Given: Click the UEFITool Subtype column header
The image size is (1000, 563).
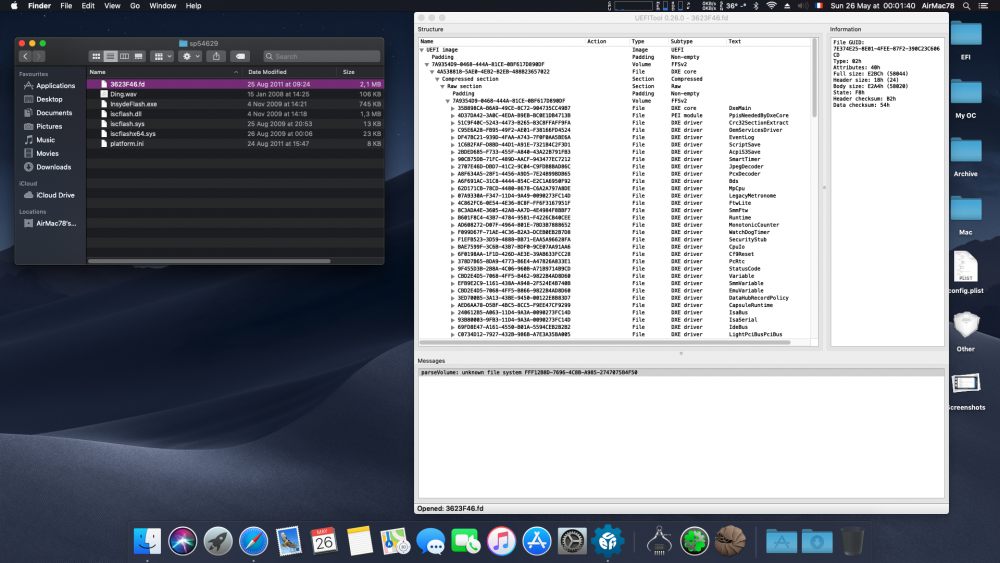Looking at the screenshot, I should click(x=697, y=41).
